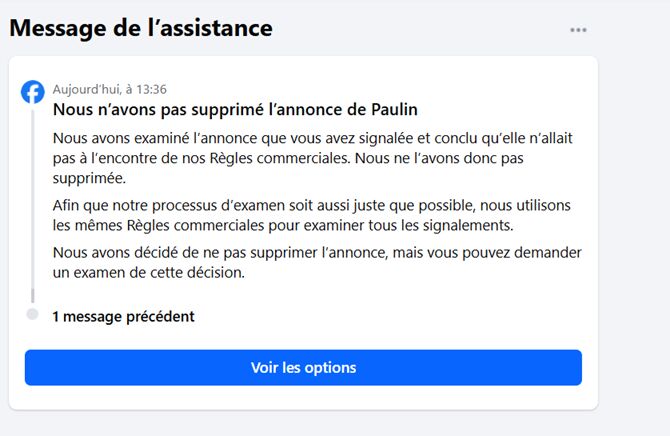
Task: Click the vertical timeline line under Facebook logo
Action: coord(32,205)
